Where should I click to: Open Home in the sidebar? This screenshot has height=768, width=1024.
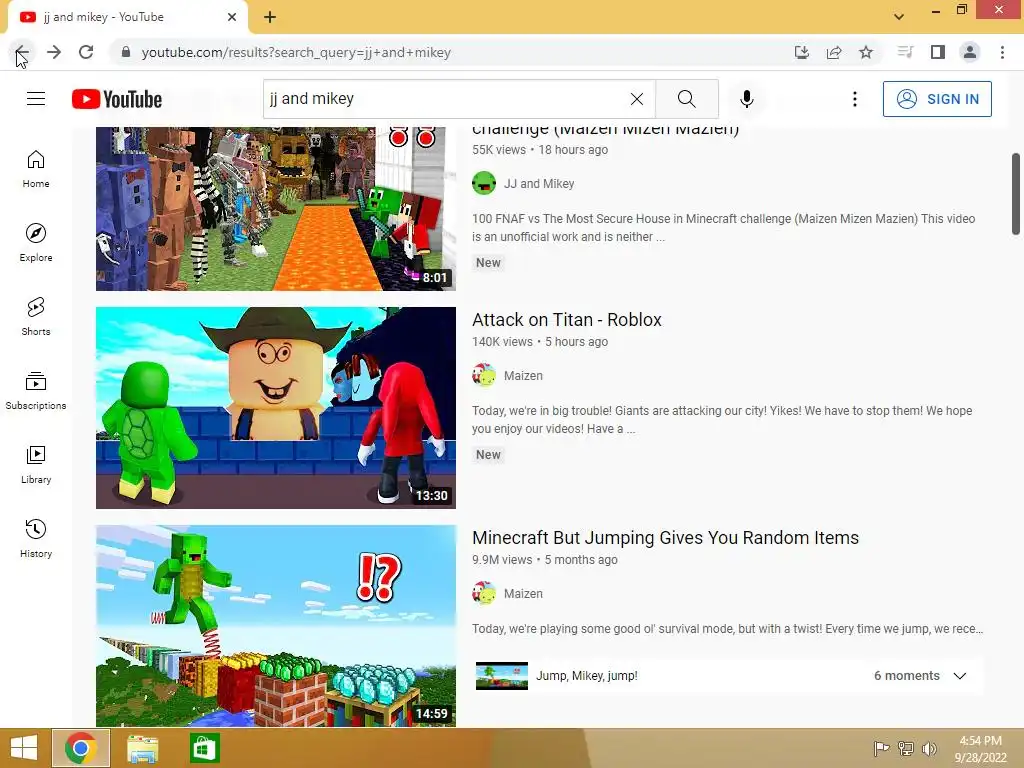(x=36, y=169)
